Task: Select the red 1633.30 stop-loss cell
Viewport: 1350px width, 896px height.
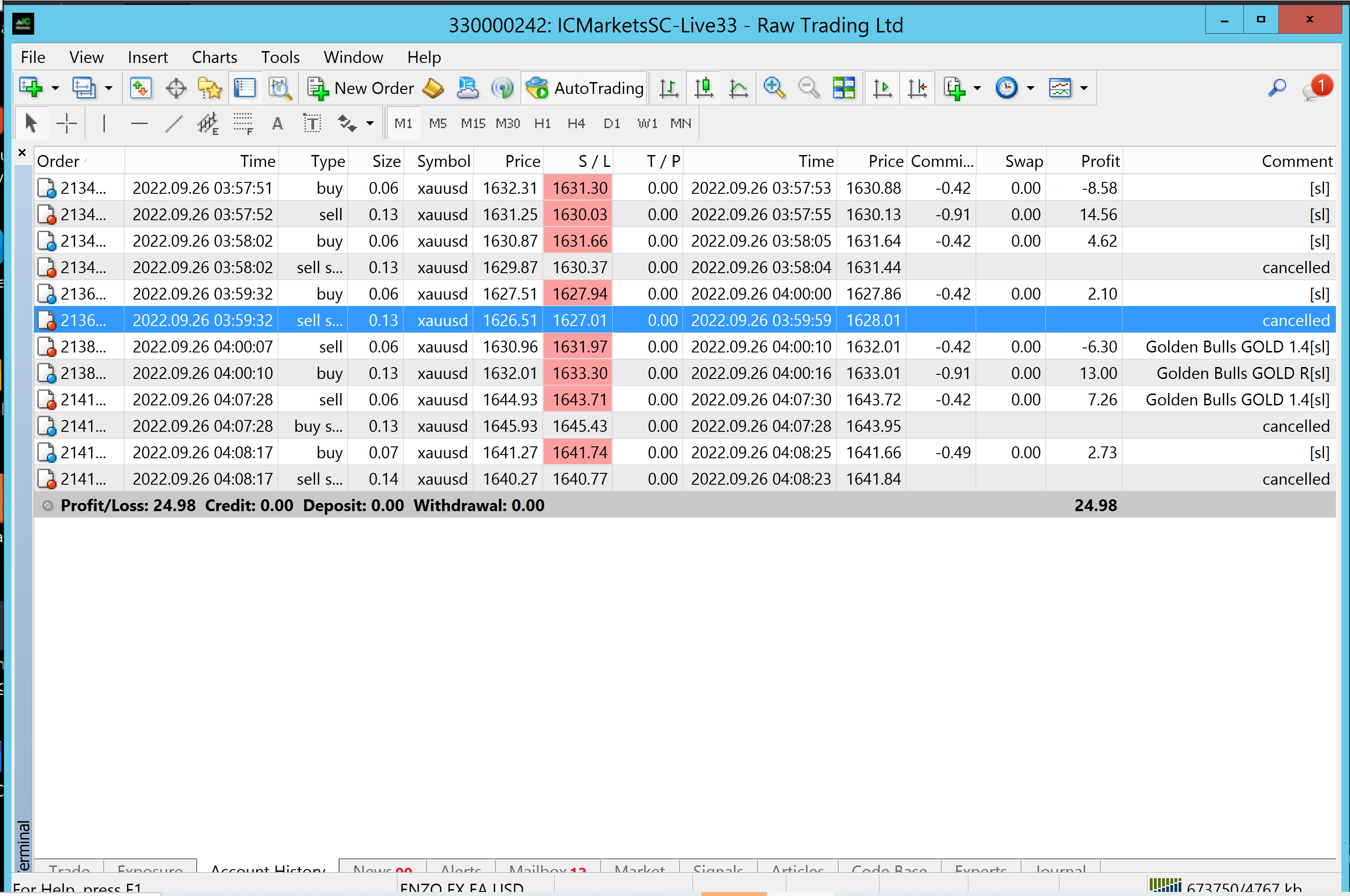Action: pos(579,373)
